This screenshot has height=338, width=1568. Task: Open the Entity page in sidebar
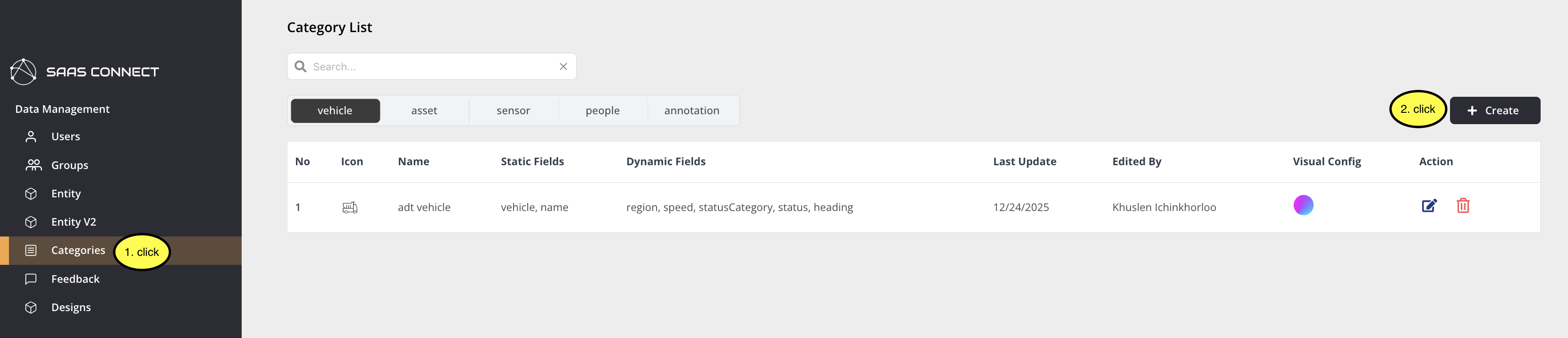click(x=66, y=194)
